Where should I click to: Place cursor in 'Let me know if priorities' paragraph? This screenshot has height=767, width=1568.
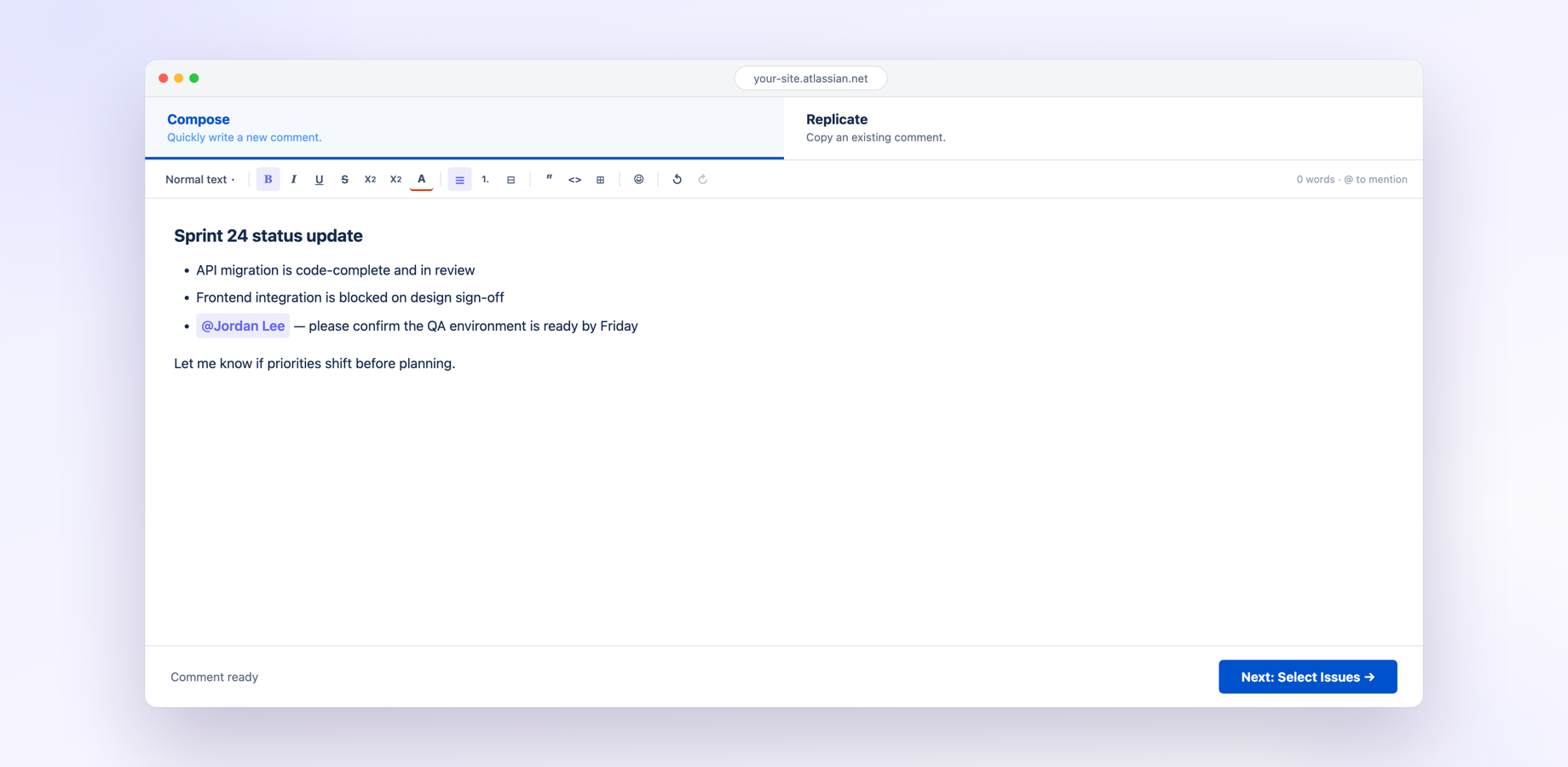point(314,363)
